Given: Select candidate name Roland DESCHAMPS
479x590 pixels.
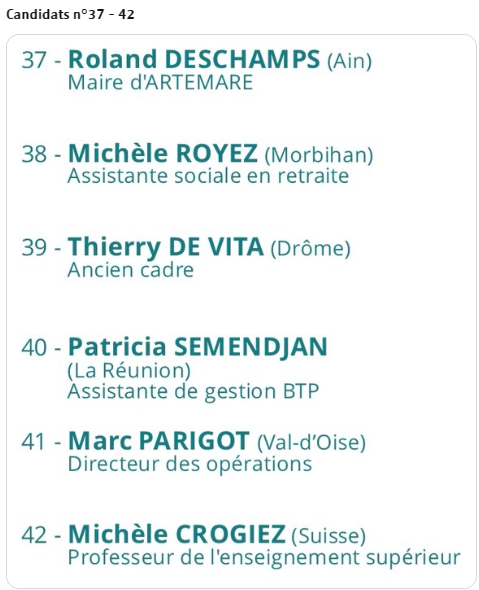Looking at the screenshot, I should (x=194, y=59).
